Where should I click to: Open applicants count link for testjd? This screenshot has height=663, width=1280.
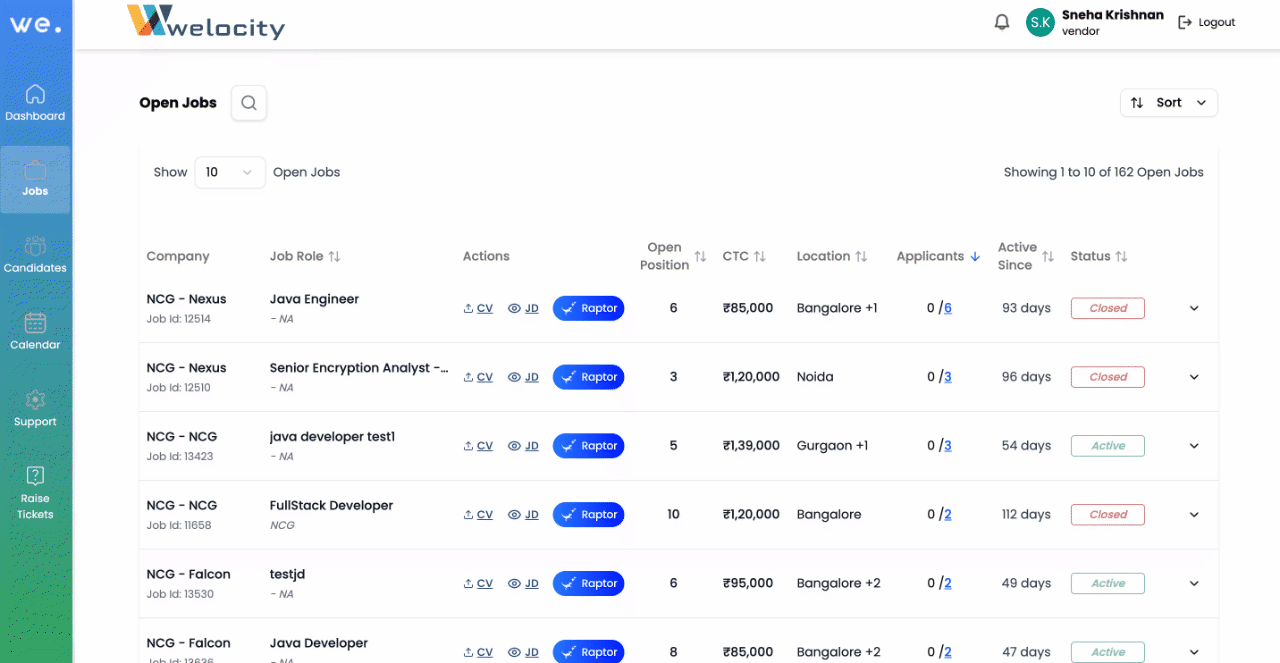(948, 584)
